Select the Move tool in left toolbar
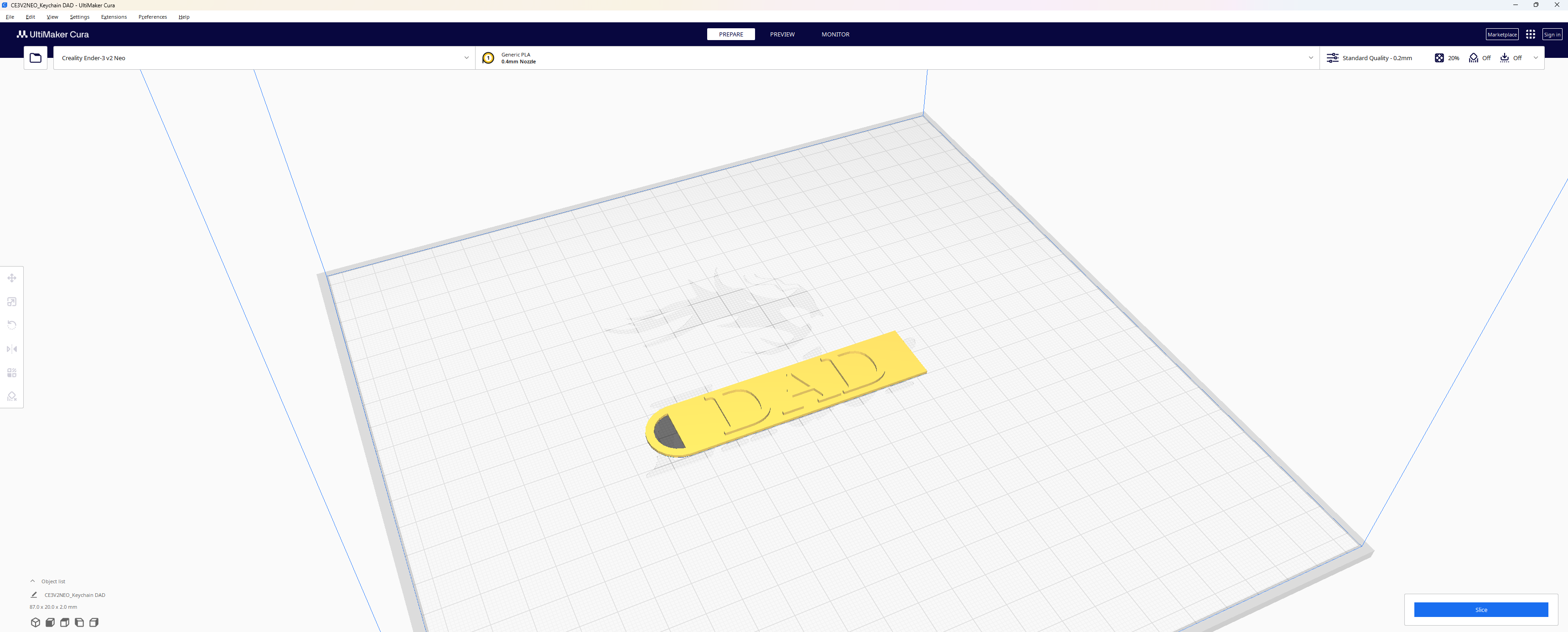The width and height of the screenshot is (1568, 632). pyautogui.click(x=11, y=278)
